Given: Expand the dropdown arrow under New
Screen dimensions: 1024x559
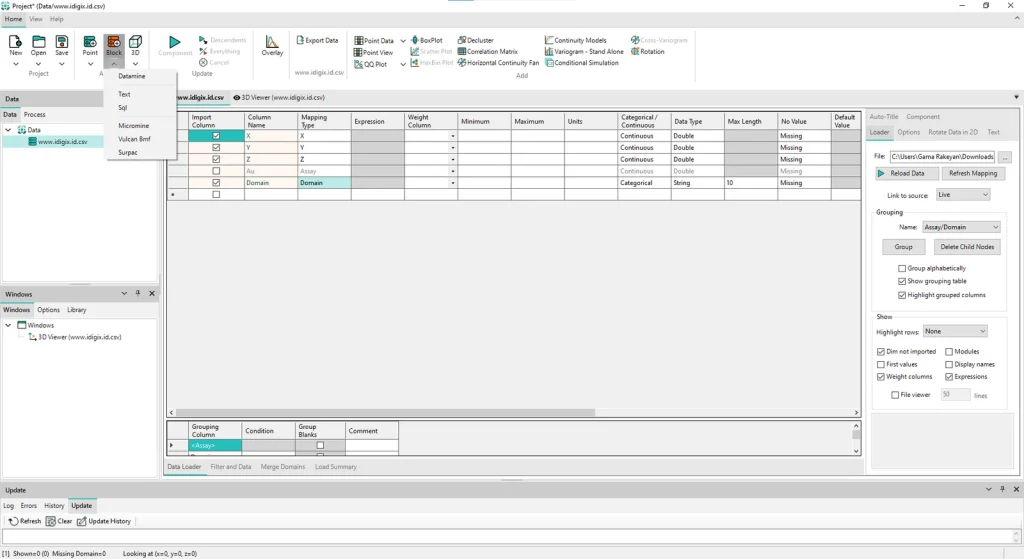Looking at the screenshot, I should 15,64.
